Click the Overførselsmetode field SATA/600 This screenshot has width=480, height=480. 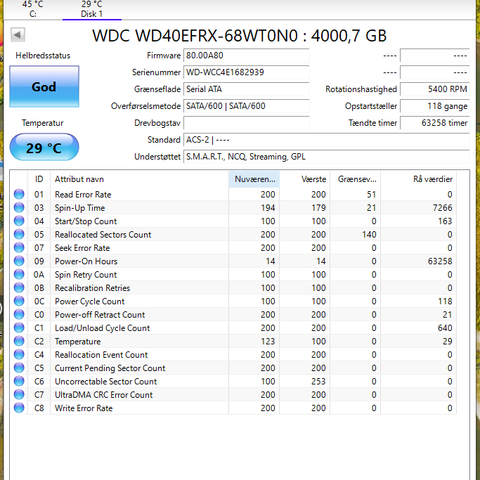pos(246,106)
